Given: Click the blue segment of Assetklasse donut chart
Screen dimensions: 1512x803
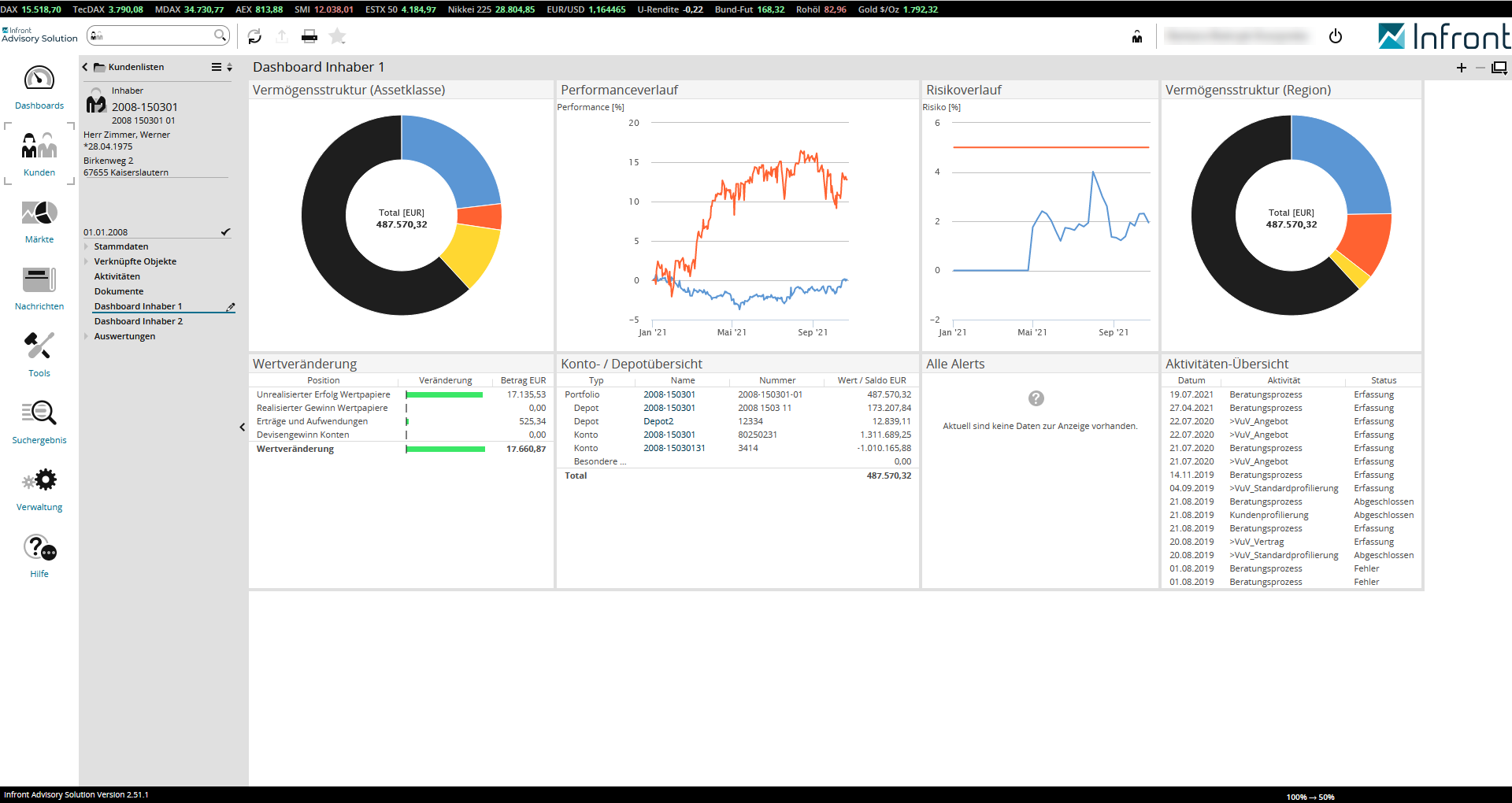Looking at the screenshot, I should coord(451,157).
